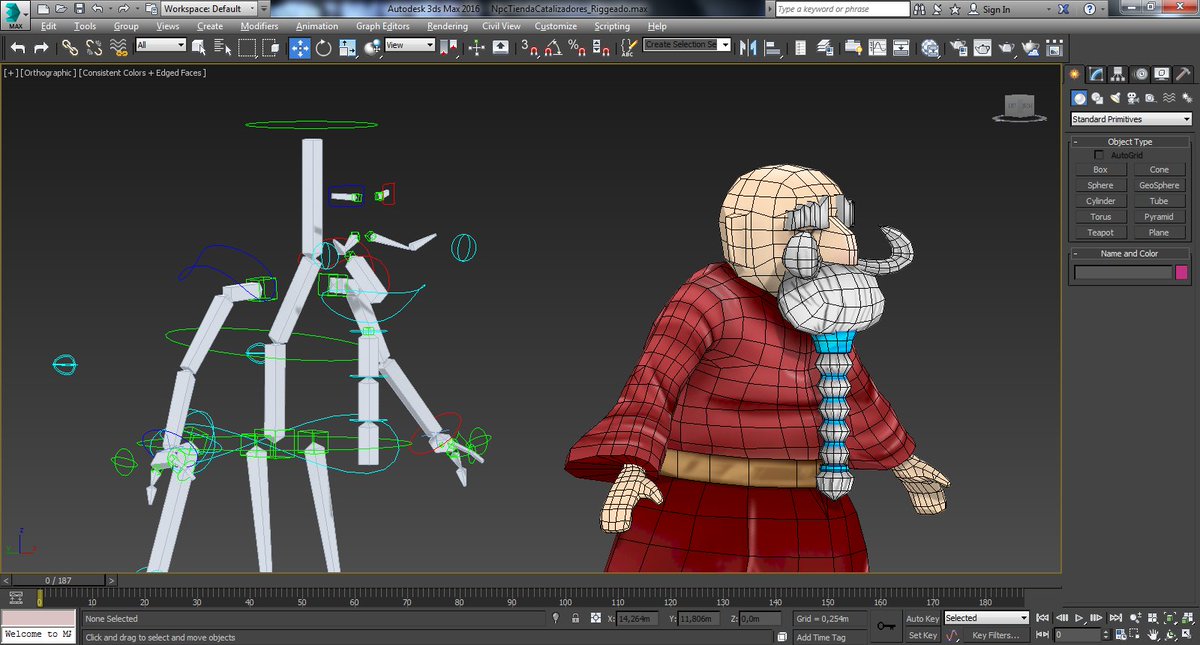Open Render Setup teapot icon
Screen dimensions: 1200x645
click(959, 47)
